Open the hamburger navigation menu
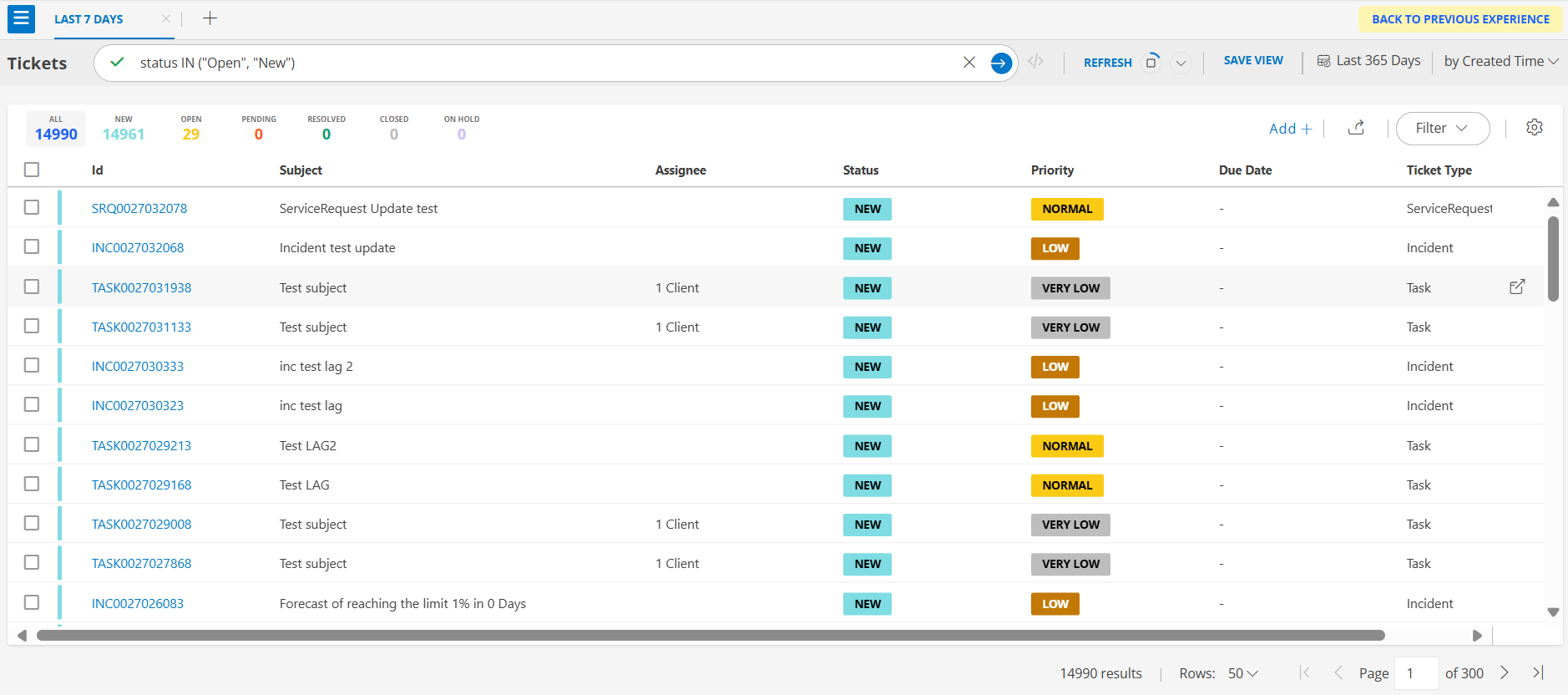The image size is (1568, 695). click(21, 18)
